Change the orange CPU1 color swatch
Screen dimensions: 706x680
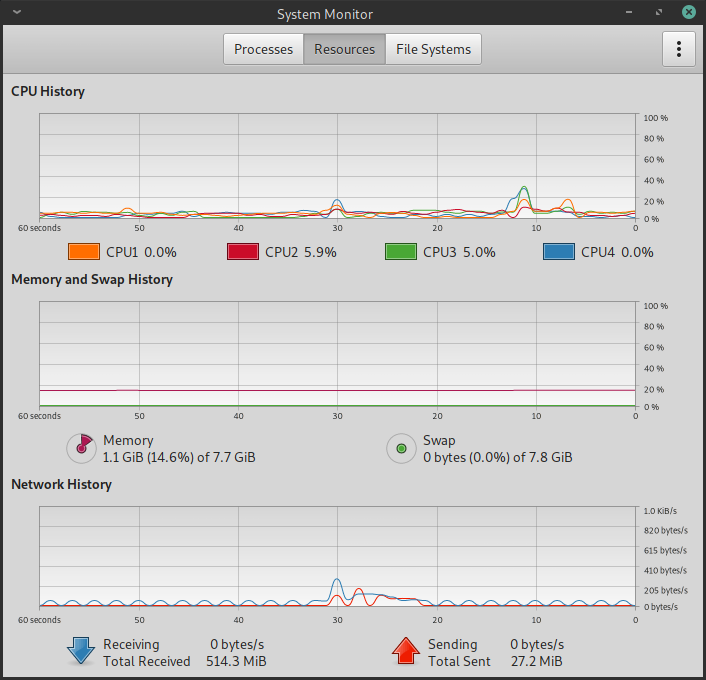pos(84,252)
